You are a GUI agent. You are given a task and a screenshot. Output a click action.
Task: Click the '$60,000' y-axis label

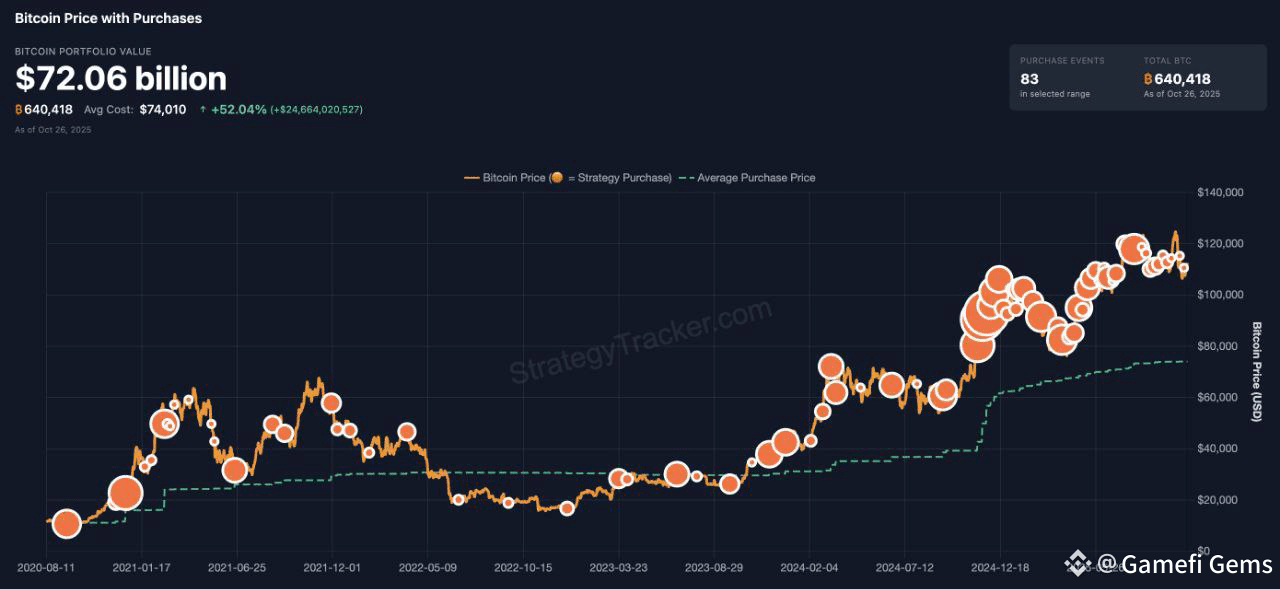click(1217, 397)
